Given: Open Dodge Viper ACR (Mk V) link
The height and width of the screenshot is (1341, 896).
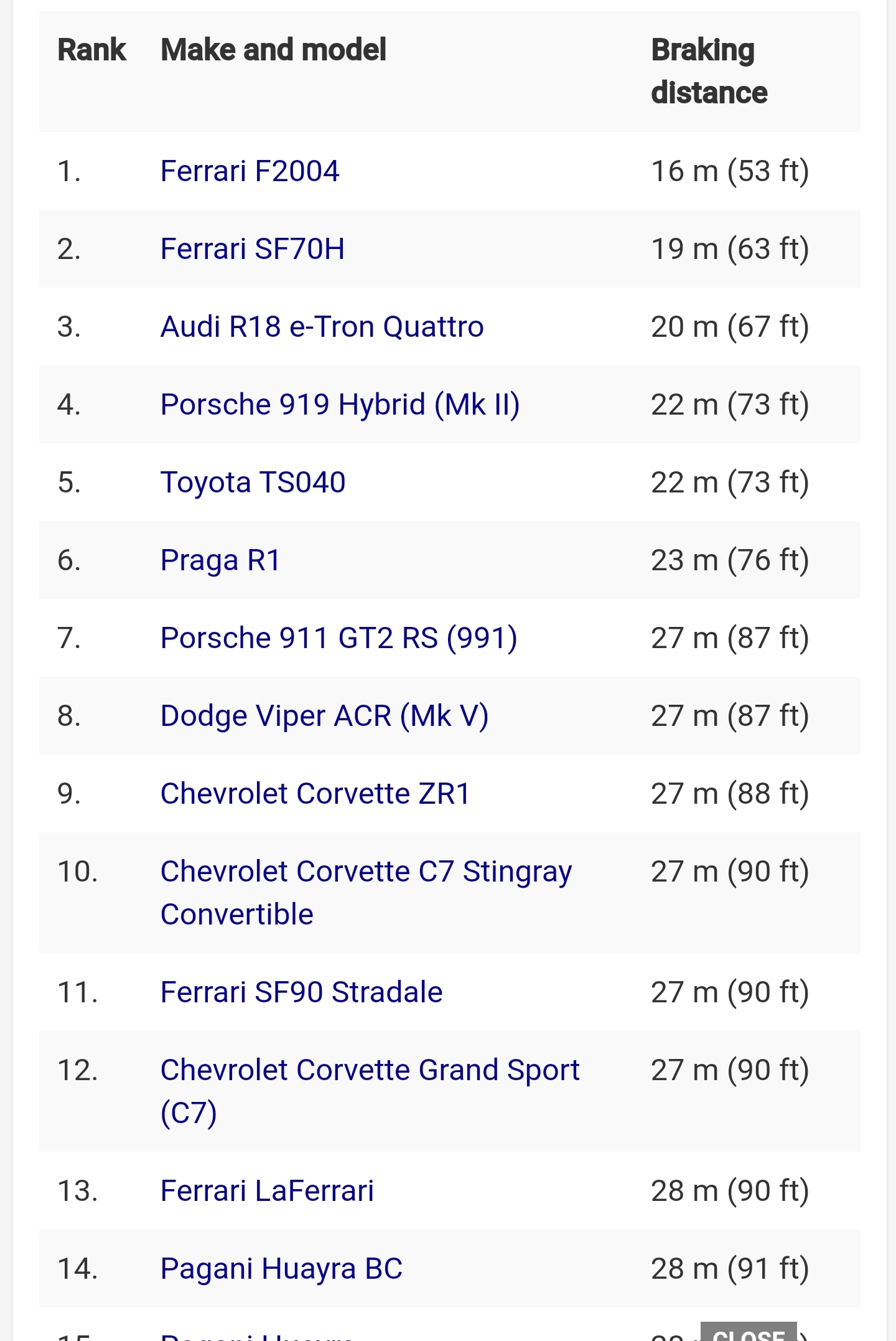Looking at the screenshot, I should click(324, 716).
